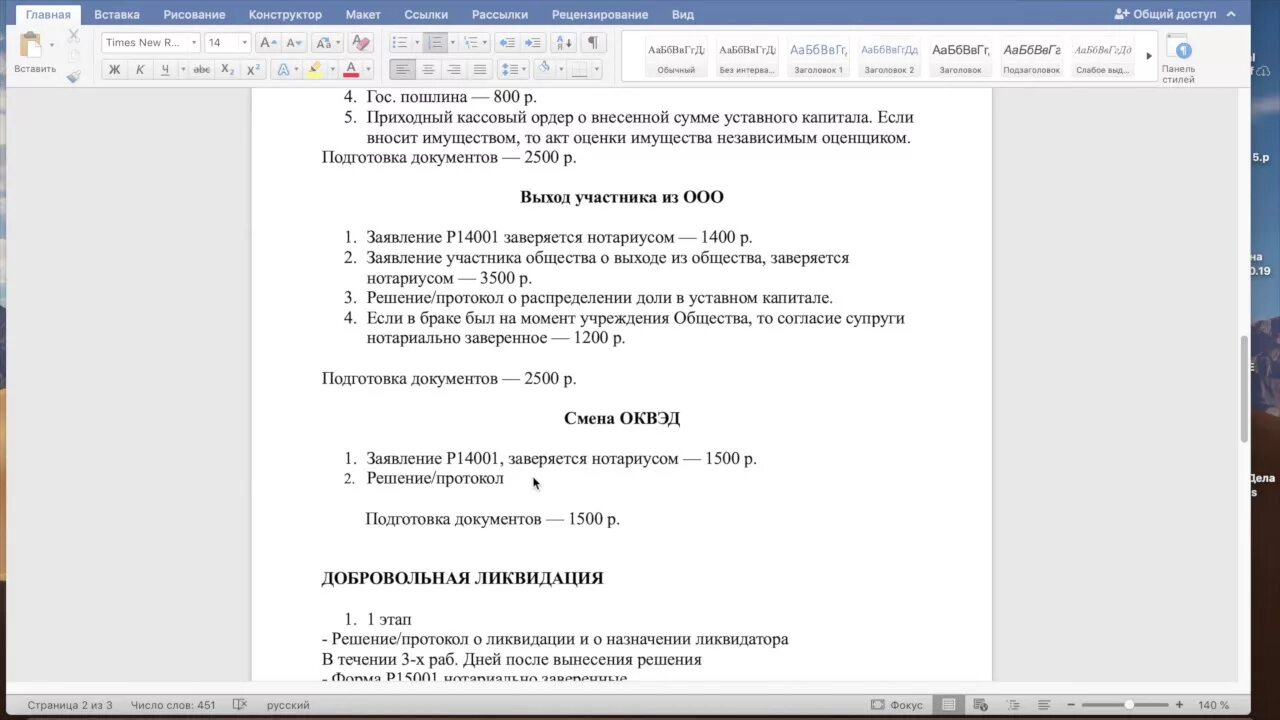
Task: Open the change case (Aa) dropdown
Action: (327, 43)
